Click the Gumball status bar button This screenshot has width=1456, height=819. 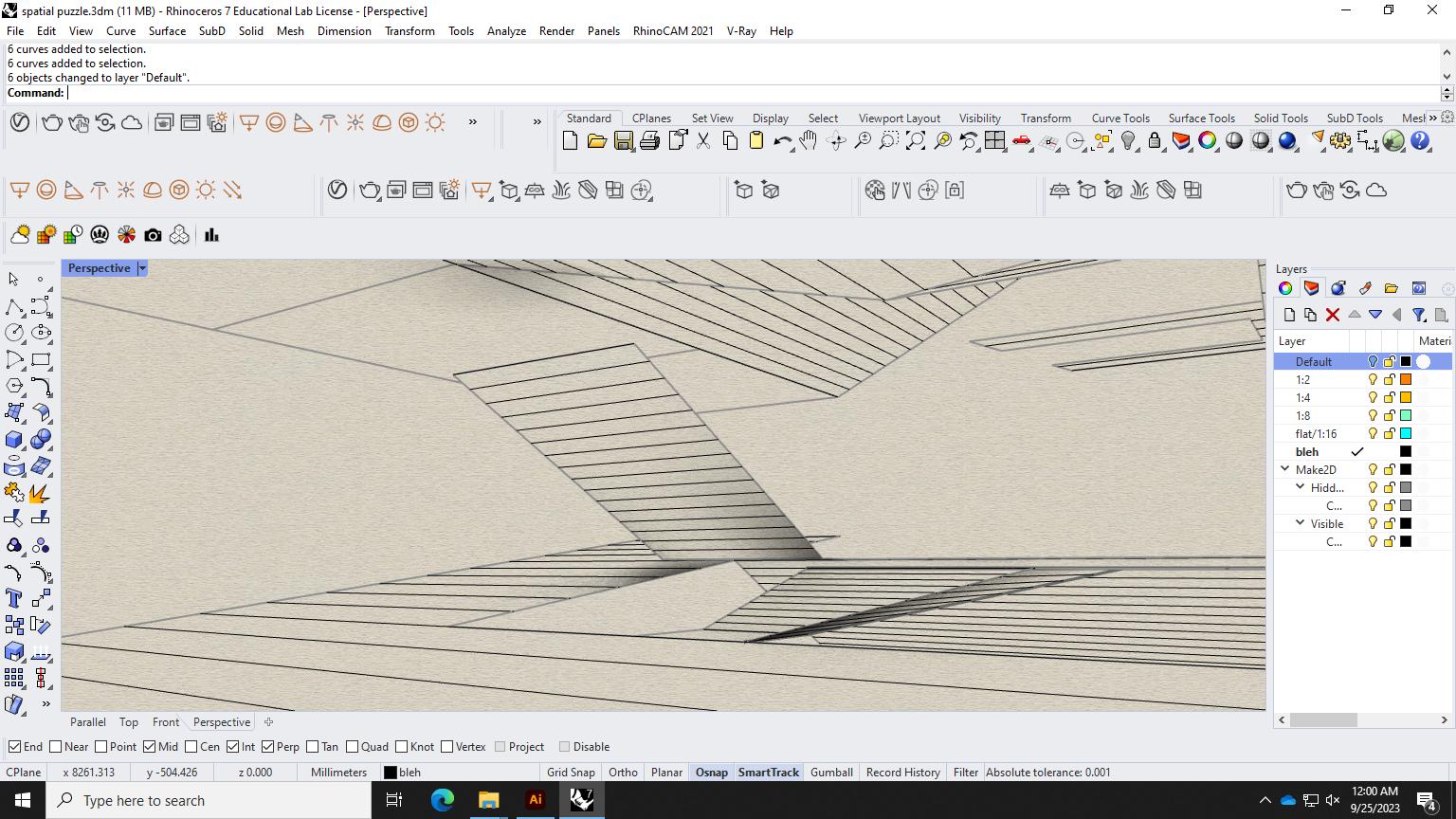[x=831, y=773]
